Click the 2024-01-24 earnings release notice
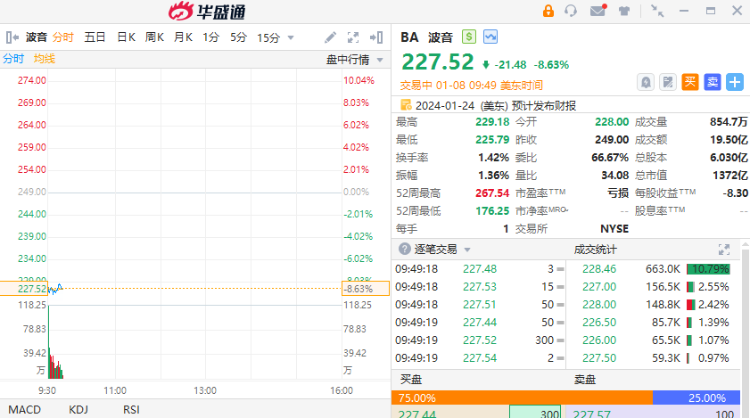 click(x=496, y=106)
